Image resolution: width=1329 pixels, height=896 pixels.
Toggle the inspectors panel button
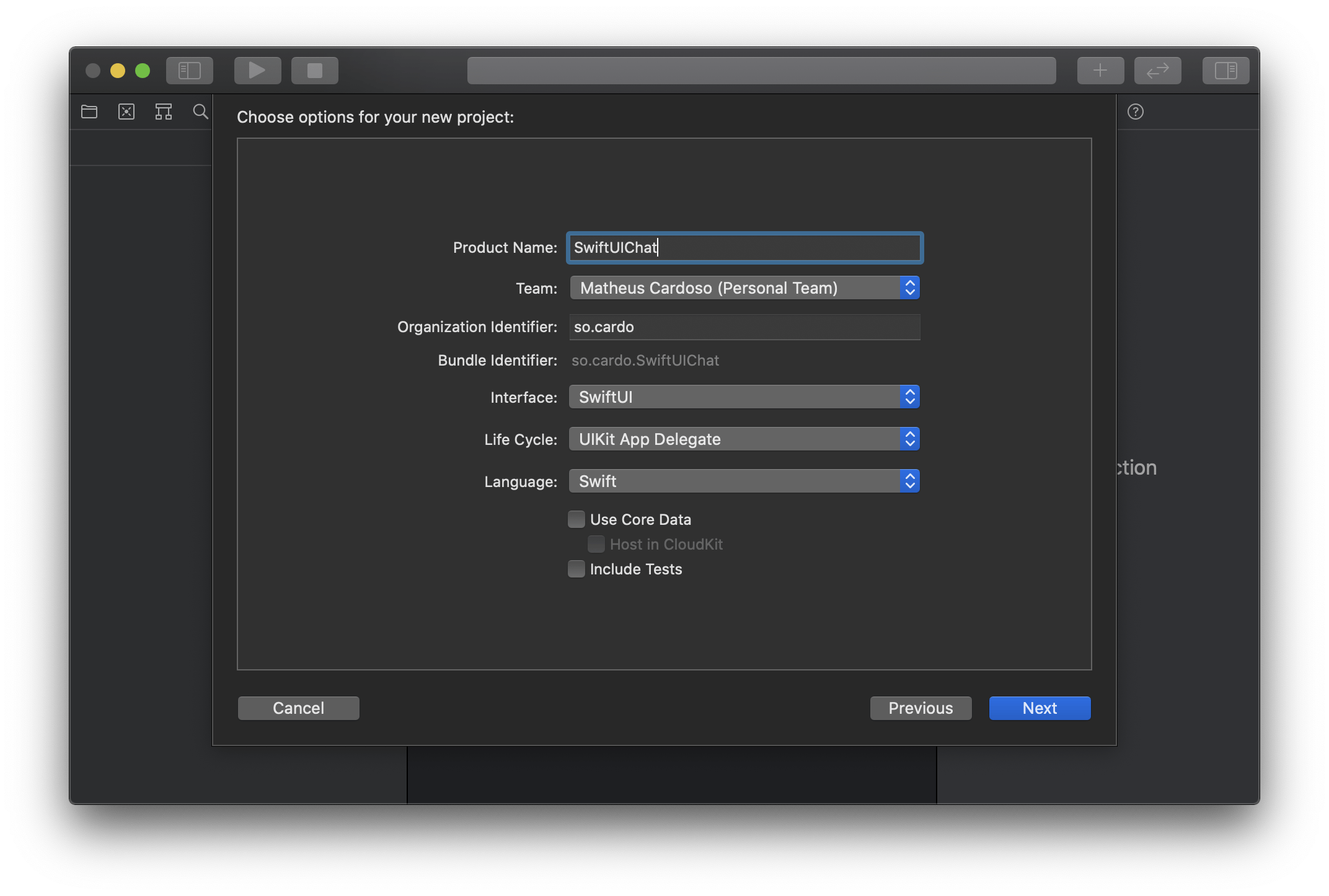click(1225, 71)
